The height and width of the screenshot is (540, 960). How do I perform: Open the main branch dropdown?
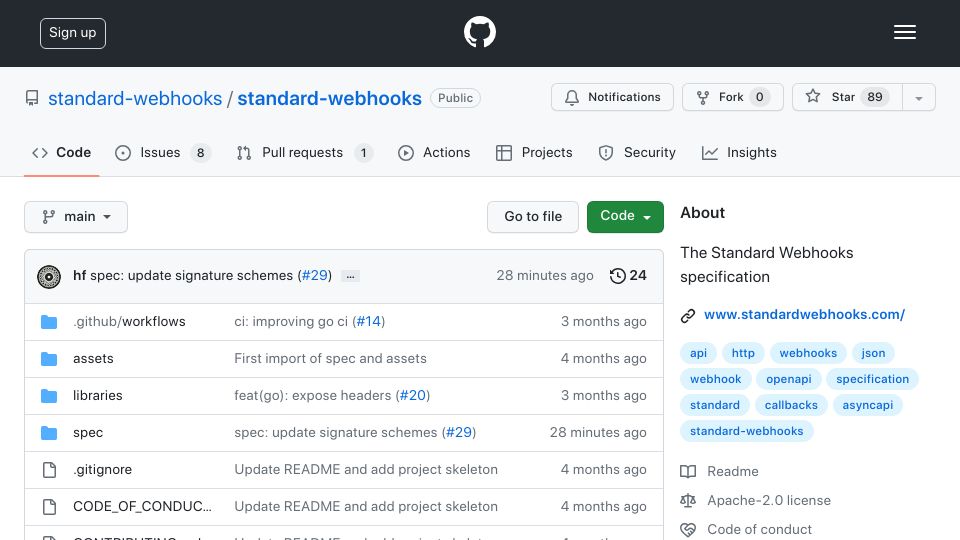click(x=76, y=217)
